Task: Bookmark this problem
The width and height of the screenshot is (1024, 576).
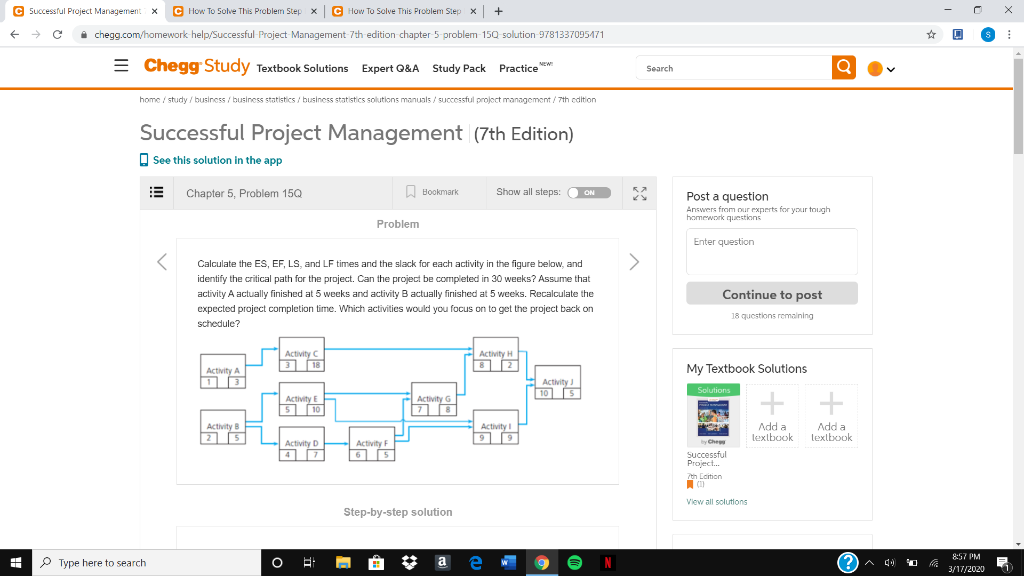Action: pyautogui.click(x=432, y=192)
